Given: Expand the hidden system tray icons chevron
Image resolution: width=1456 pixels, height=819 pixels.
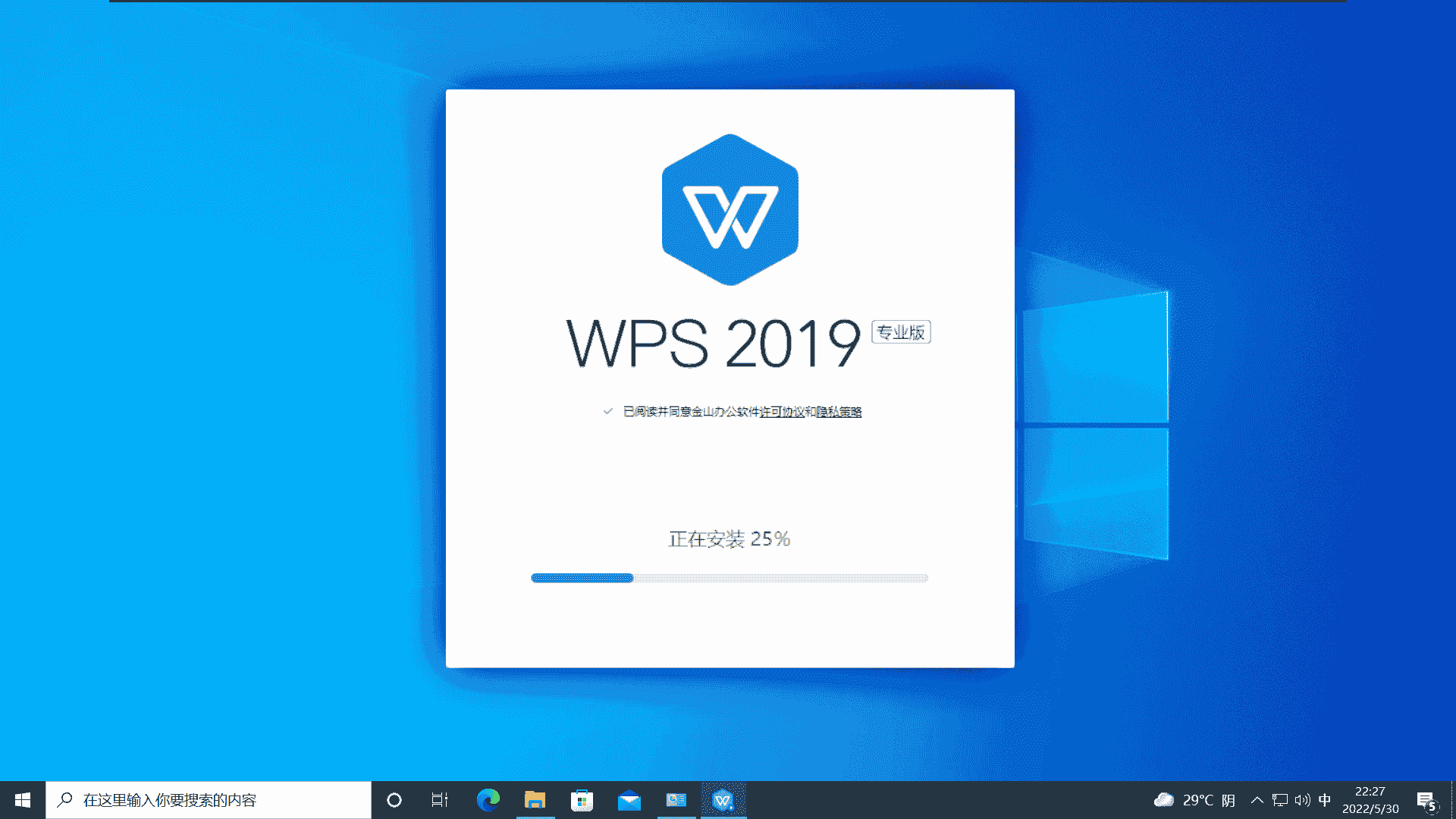Looking at the screenshot, I should coord(1257,800).
